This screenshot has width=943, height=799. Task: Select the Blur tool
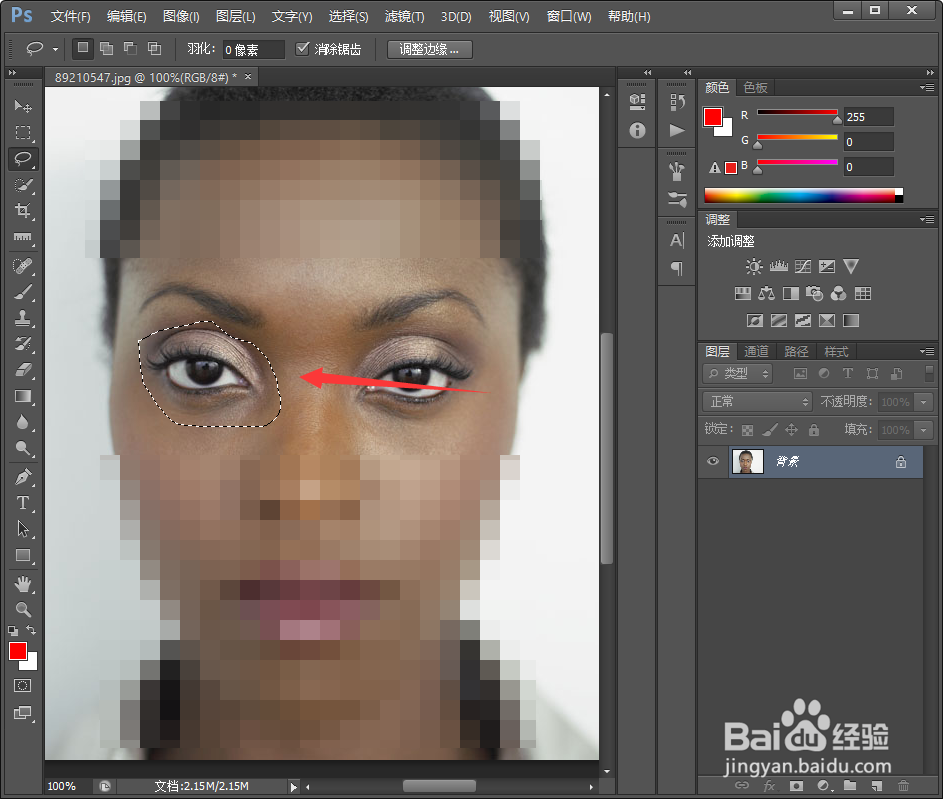[x=23, y=422]
